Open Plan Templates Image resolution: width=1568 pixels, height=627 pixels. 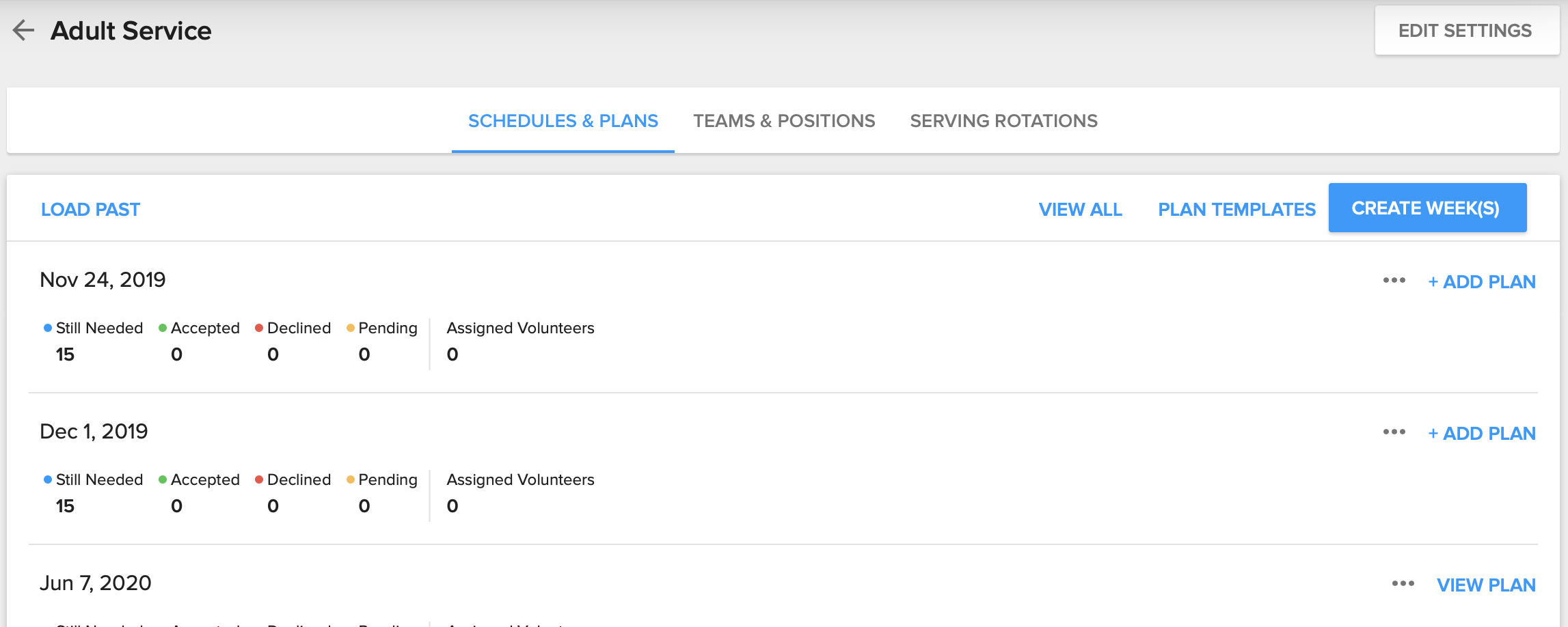[x=1236, y=209]
